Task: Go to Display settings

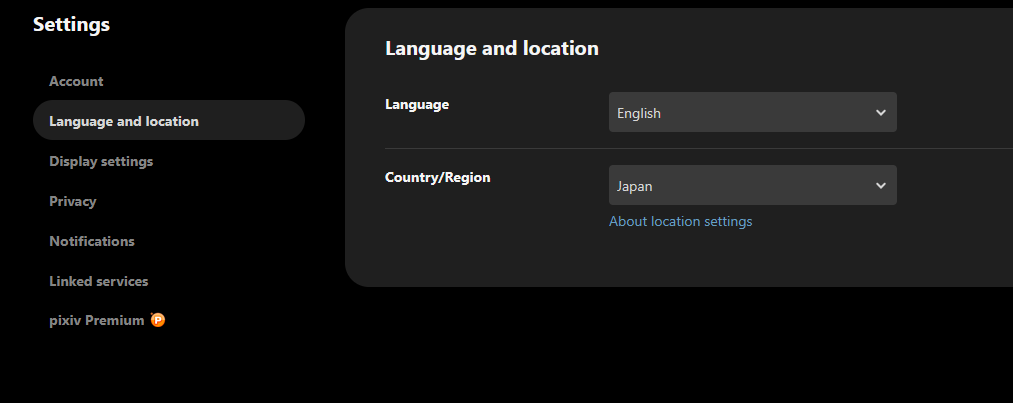Action: [101, 161]
